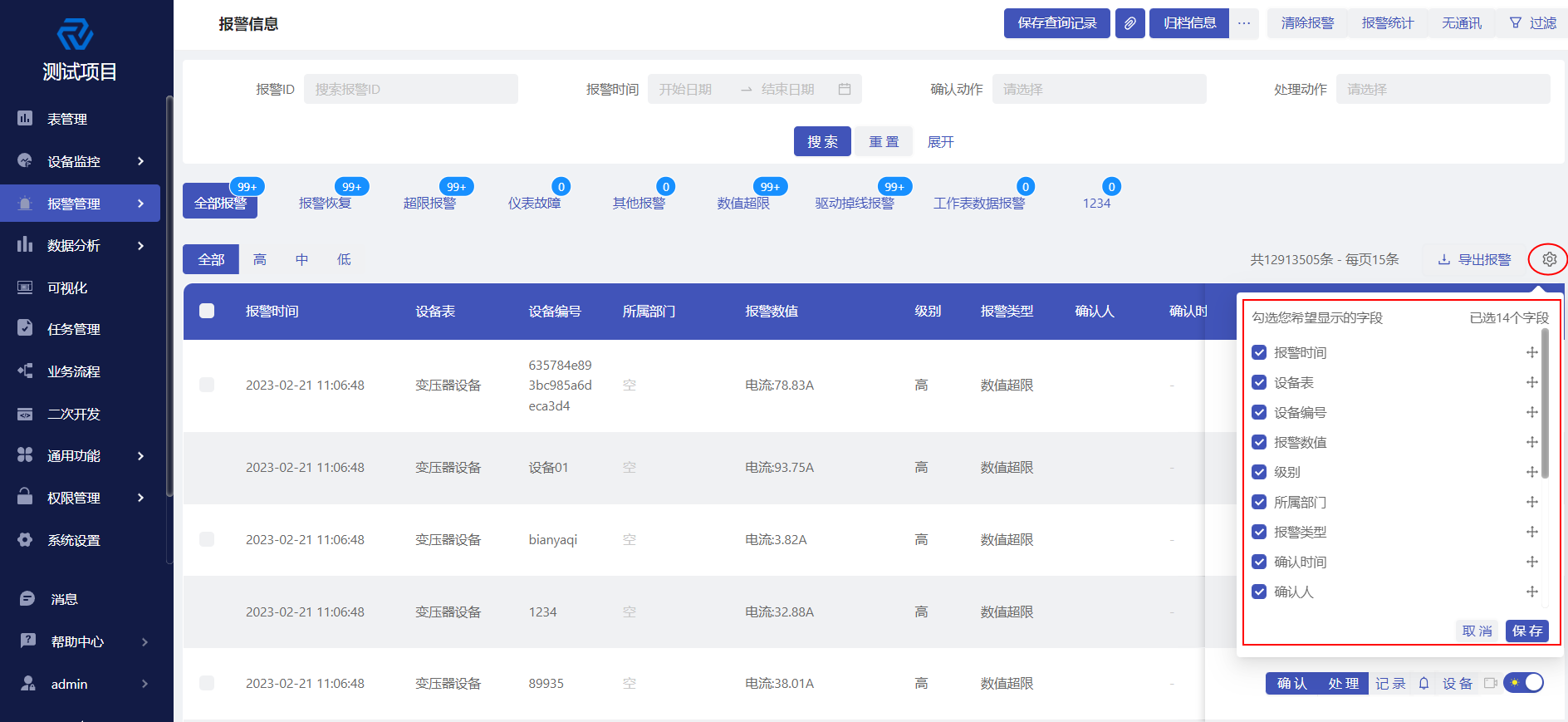Click admin user avatar icon
The height and width of the screenshot is (722, 1568).
[27, 683]
